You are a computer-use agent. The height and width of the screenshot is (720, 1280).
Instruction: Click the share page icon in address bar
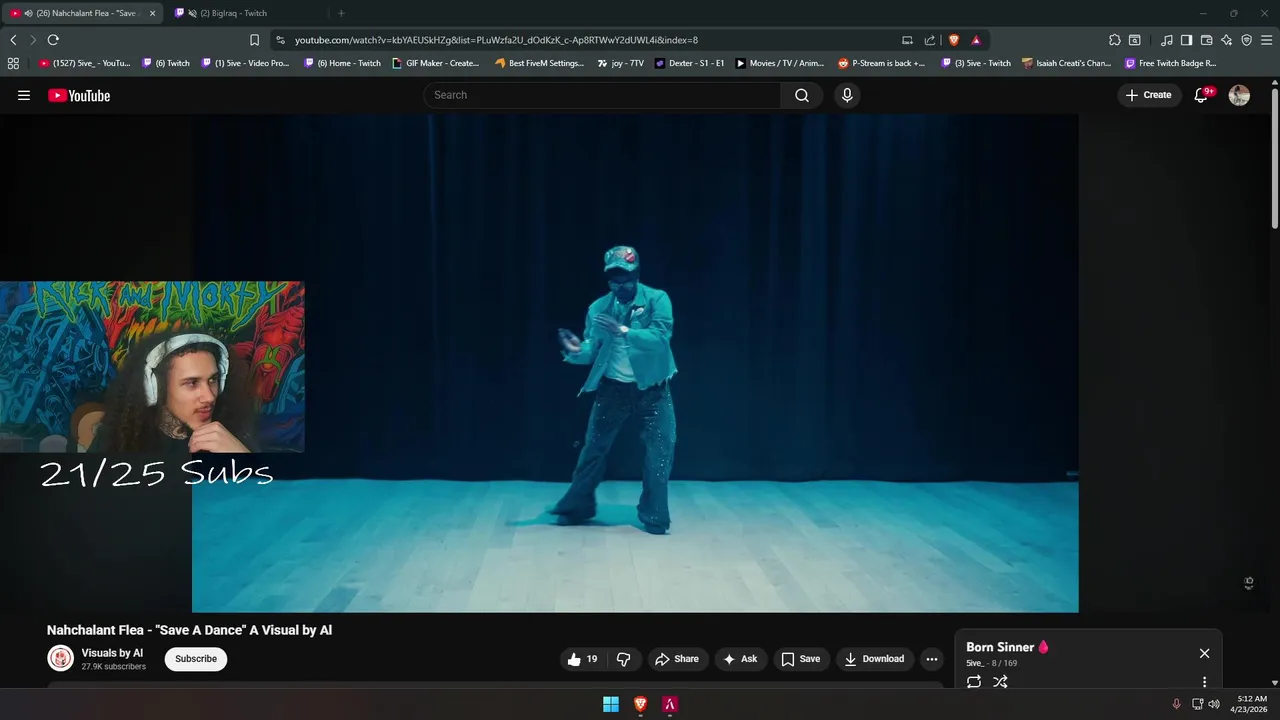(x=930, y=40)
